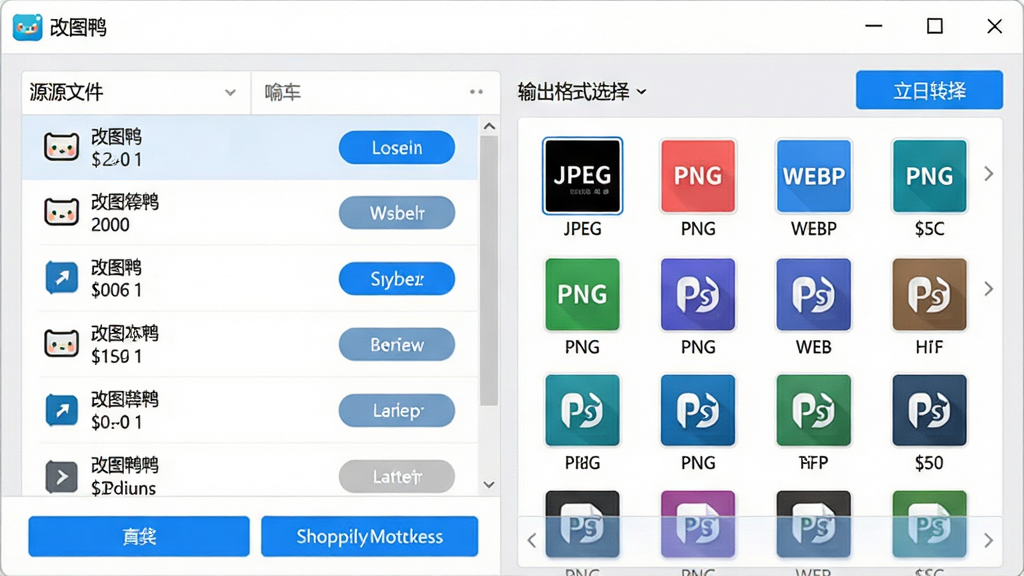Image resolution: width=1024 pixels, height=576 pixels.
Task: Select the purple Ps tile labeled PNG
Action: click(698, 294)
